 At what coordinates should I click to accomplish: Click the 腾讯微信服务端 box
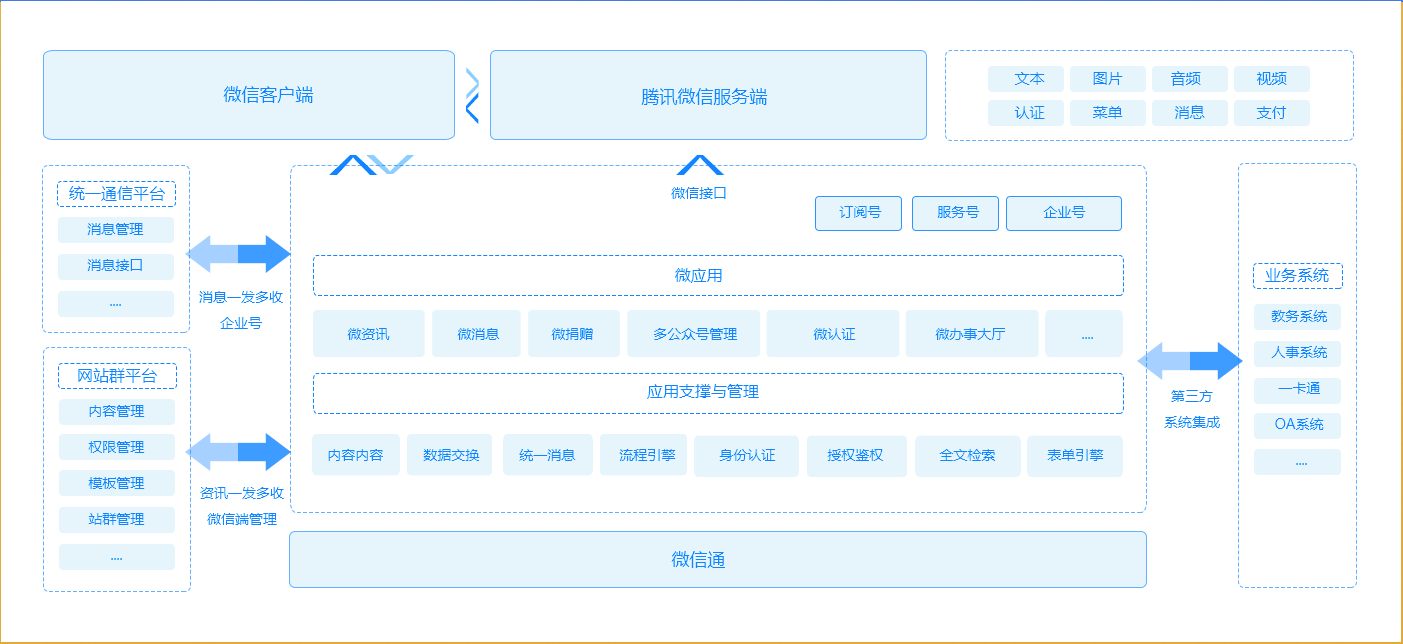coord(708,95)
